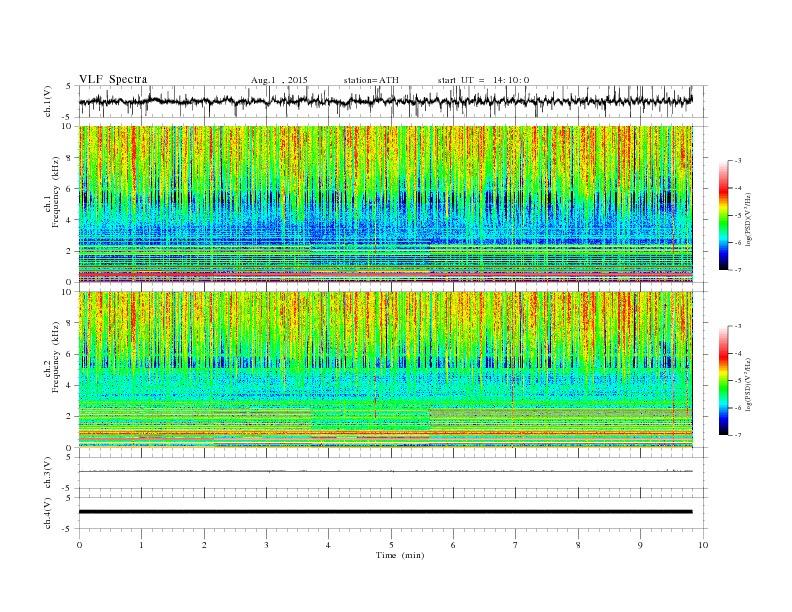Click the ch.3 flat waveform trace
The width and height of the screenshot is (792, 612).
point(385,471)
